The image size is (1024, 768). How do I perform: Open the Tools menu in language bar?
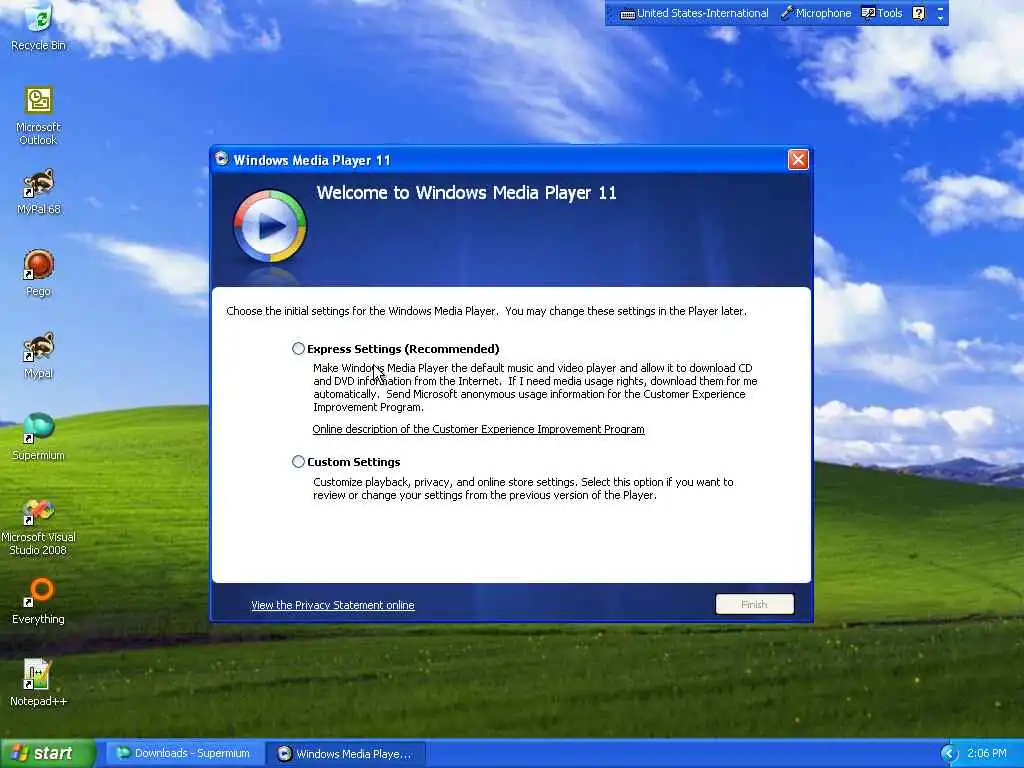(x=882, y=13)
